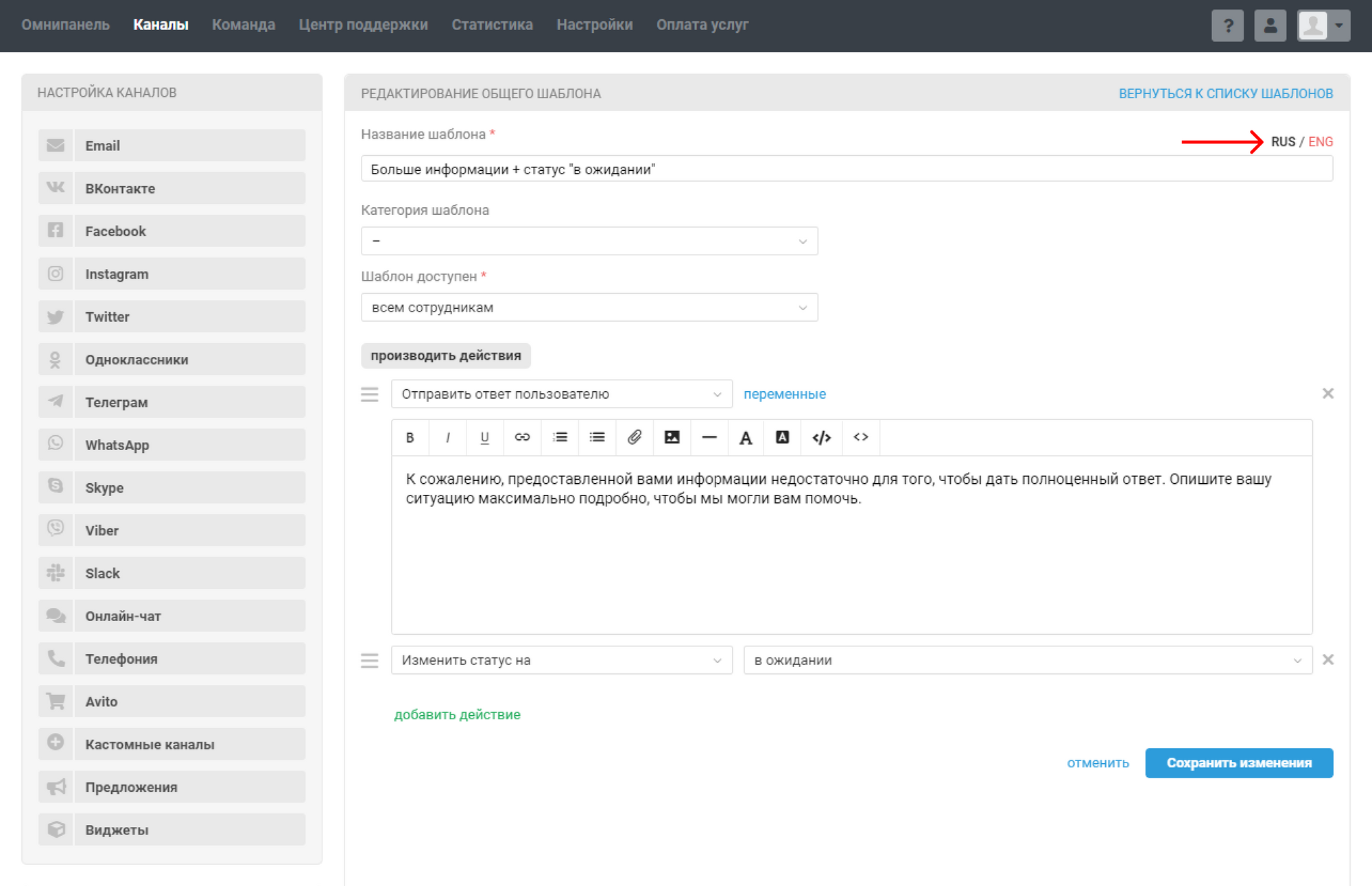Expand the Шаблон доступен dropdown
Screen dimensions: 1372x886
[589, 307]
